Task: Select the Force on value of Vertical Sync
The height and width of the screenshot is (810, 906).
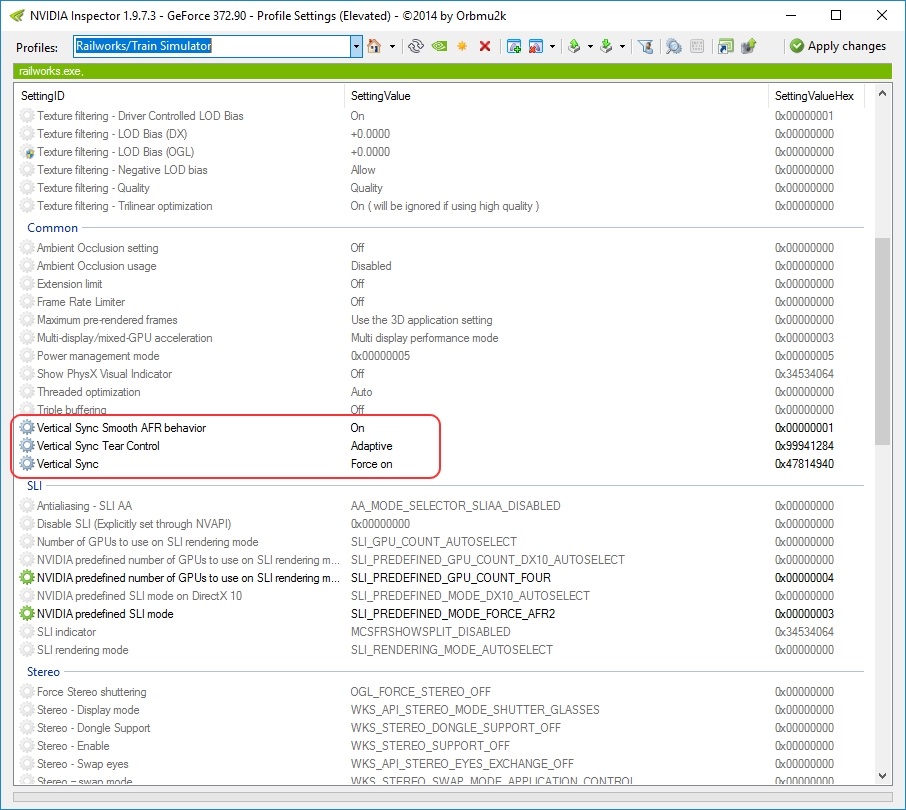Action: 372,464
